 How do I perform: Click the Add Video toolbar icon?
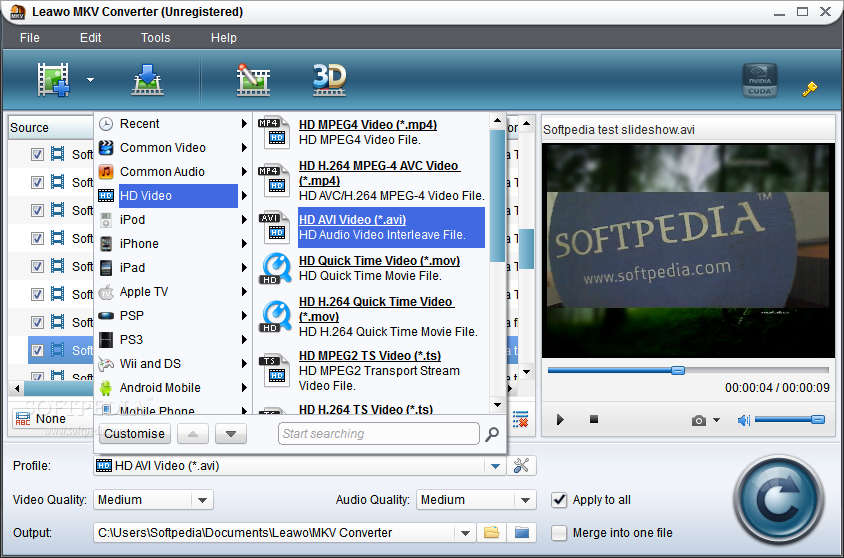point(53,80)
